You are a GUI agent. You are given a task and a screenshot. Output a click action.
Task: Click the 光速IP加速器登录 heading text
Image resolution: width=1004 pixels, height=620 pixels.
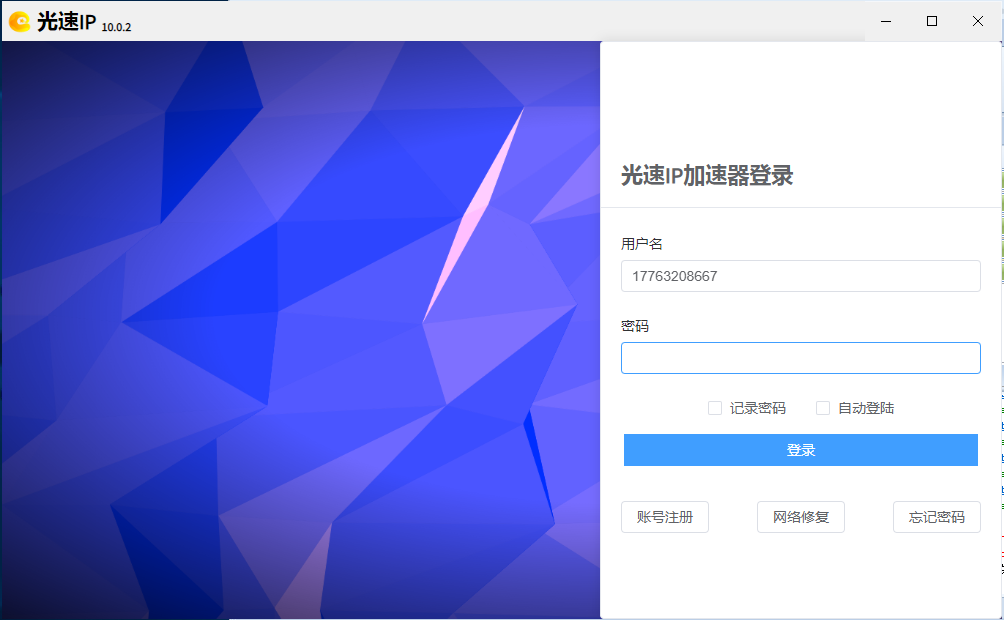tap(707, 175)
